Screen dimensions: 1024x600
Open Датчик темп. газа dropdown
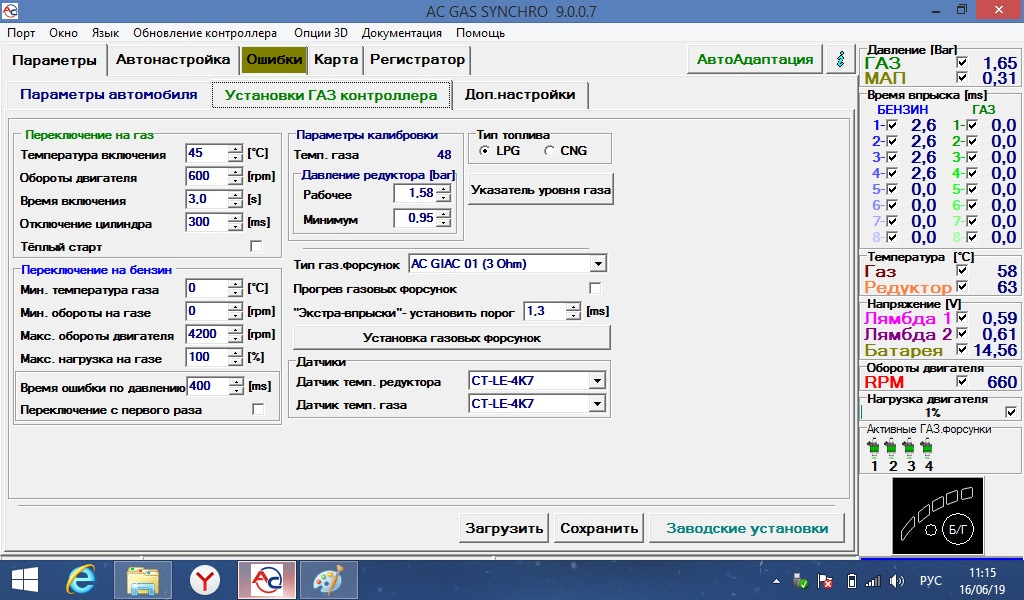(x=596, y=404)
